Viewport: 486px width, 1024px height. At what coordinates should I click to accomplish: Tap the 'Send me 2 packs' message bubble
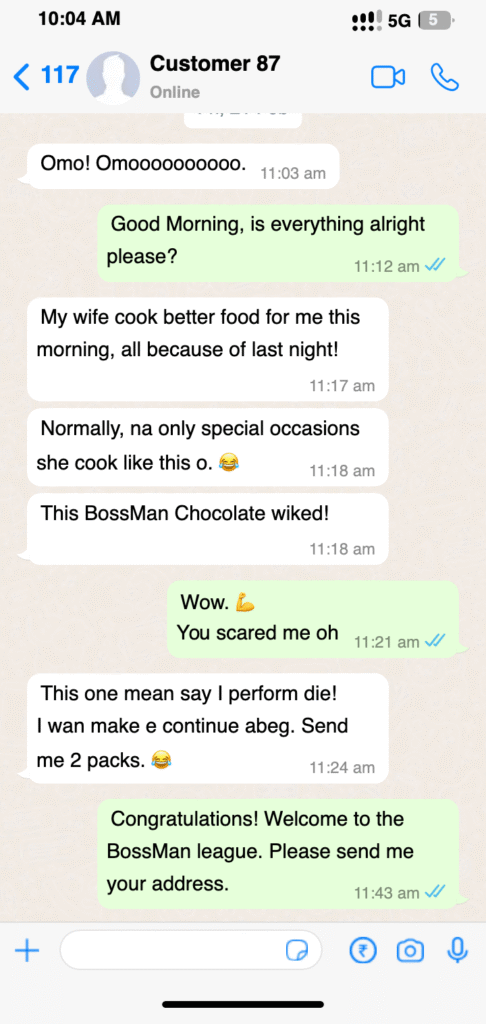pyautogui.click(x=207, y=728)
